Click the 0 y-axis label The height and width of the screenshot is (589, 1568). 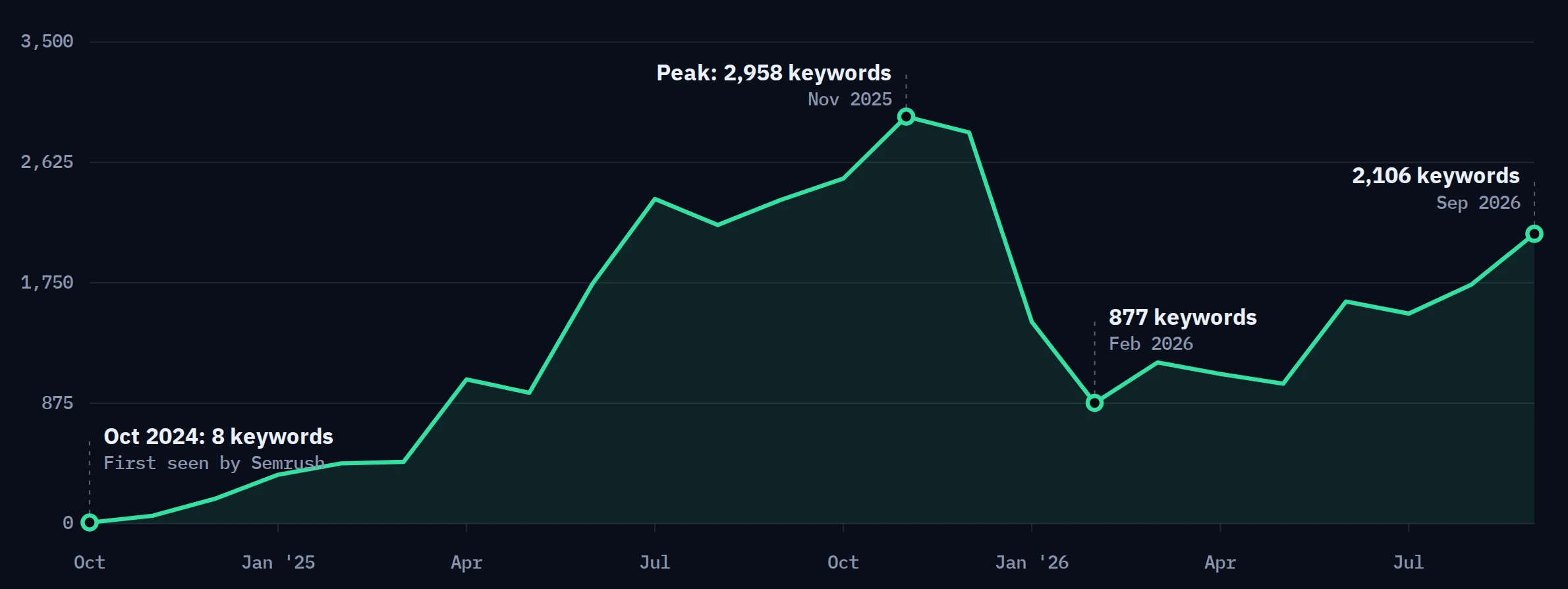(68, 523)
